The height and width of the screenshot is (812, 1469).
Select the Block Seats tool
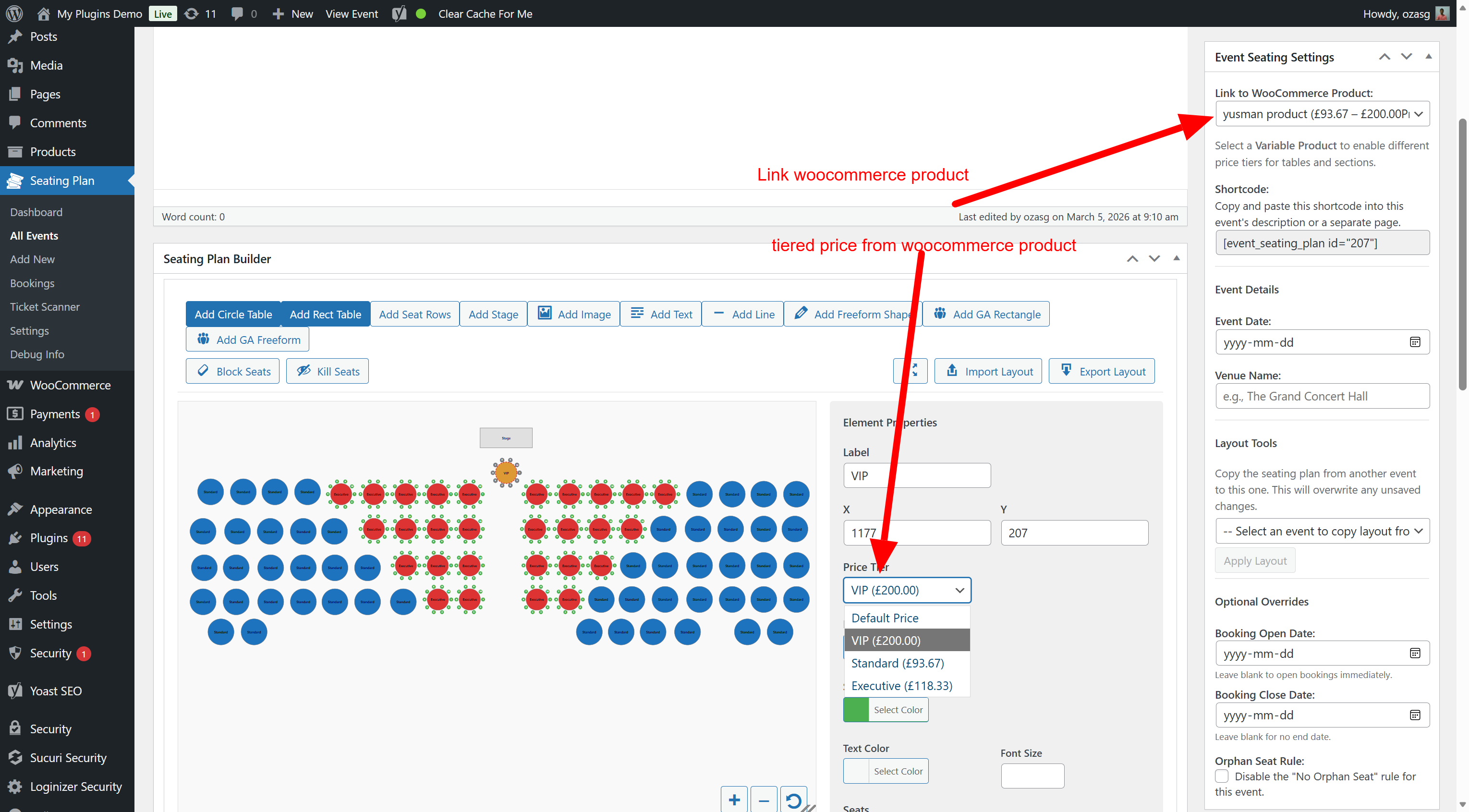pos(232,371)
